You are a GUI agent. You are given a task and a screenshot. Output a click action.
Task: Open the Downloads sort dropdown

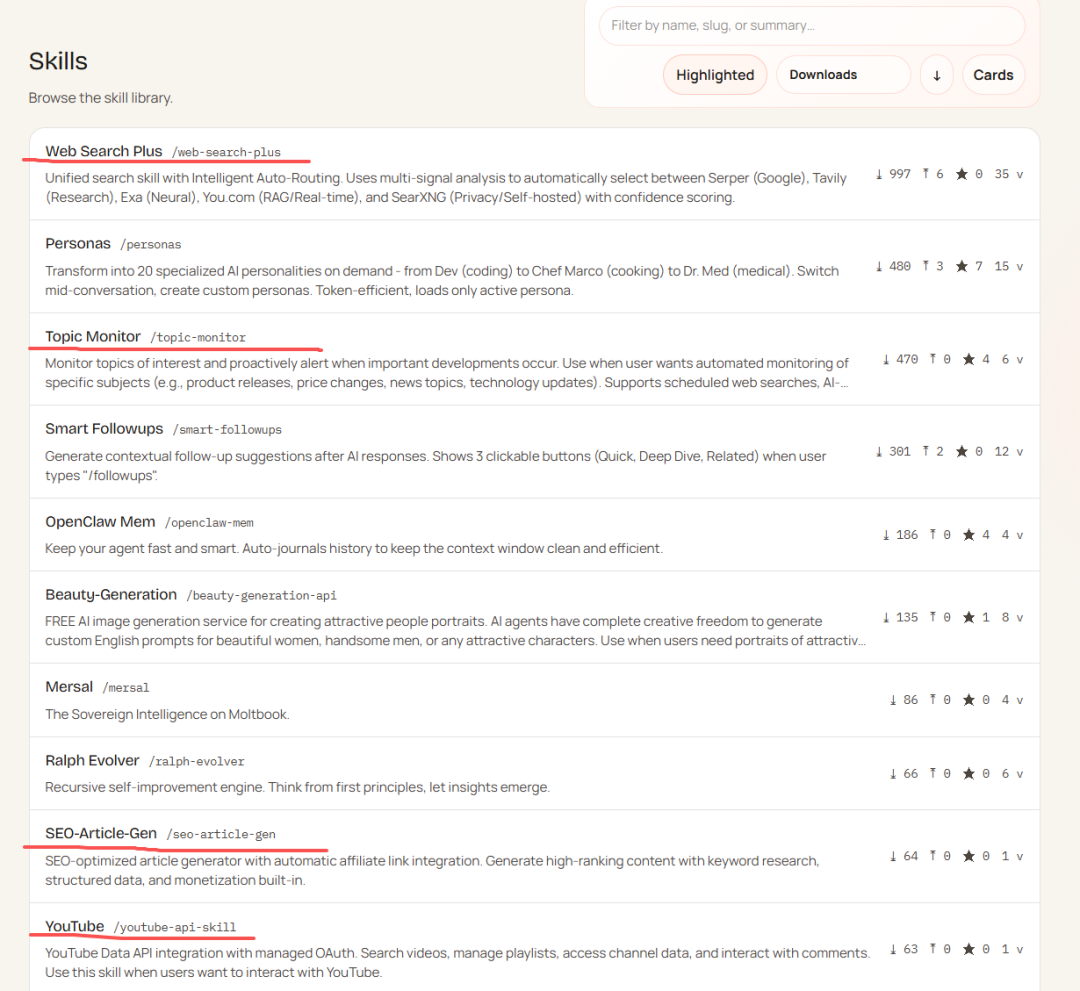842,75
